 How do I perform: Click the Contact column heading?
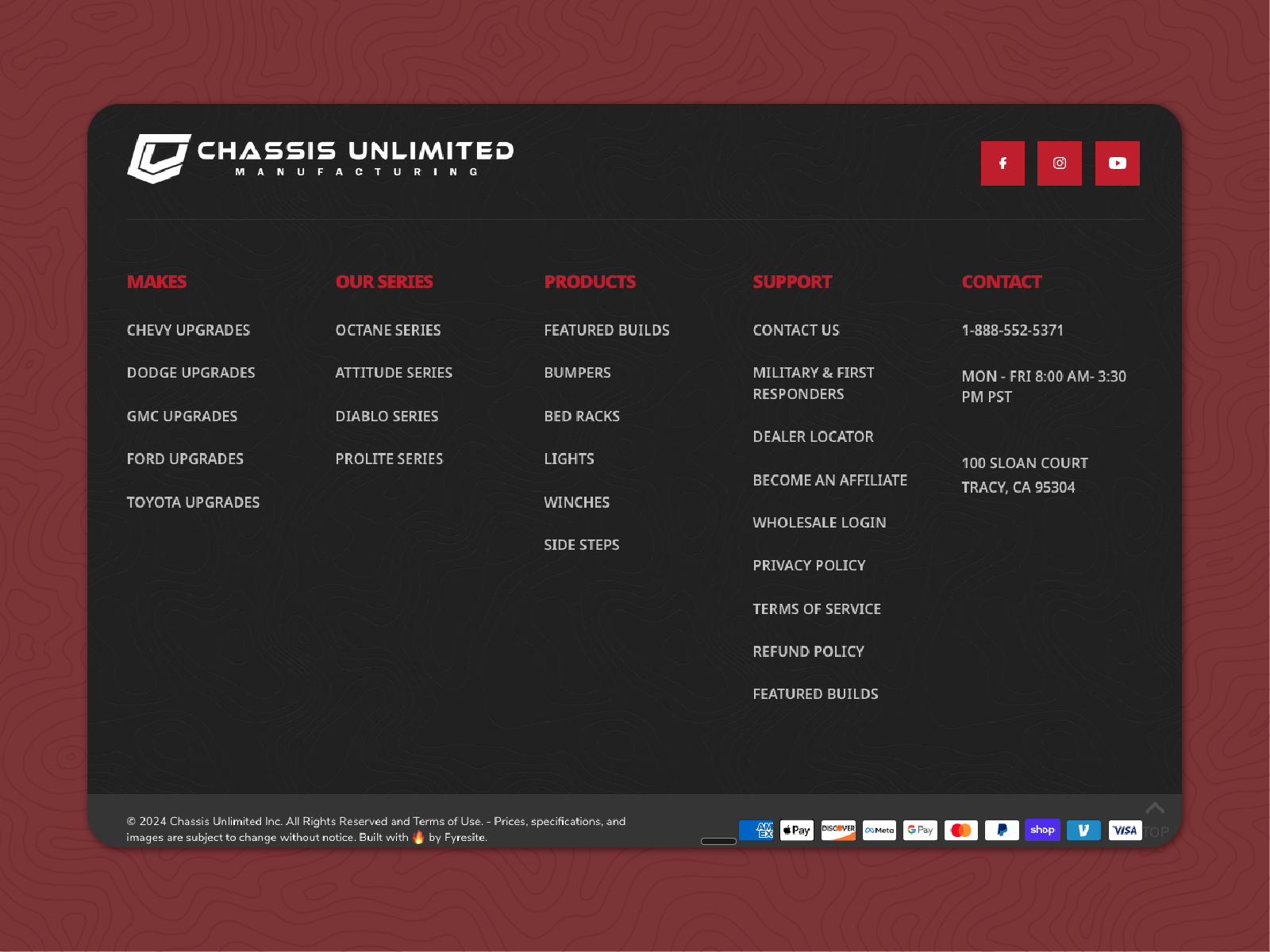pos(1002,282)
